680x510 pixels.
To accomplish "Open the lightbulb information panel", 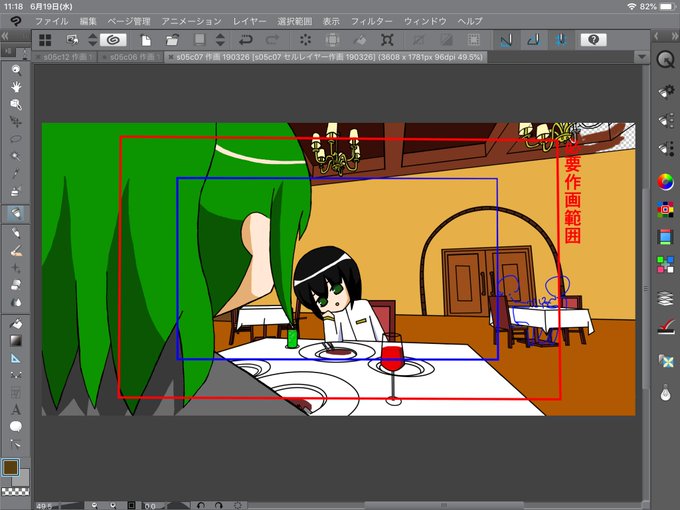I will [666, 393].
